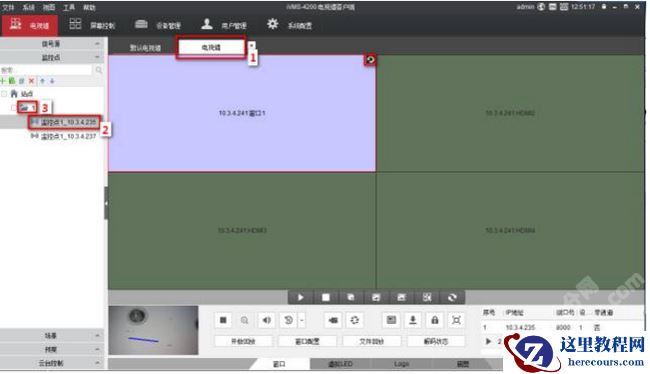Select camera 监控点1_10.3.4.235 in the tree
This screenshot has height=374, width=650.
pyautogui.click(x=64, y=122)
